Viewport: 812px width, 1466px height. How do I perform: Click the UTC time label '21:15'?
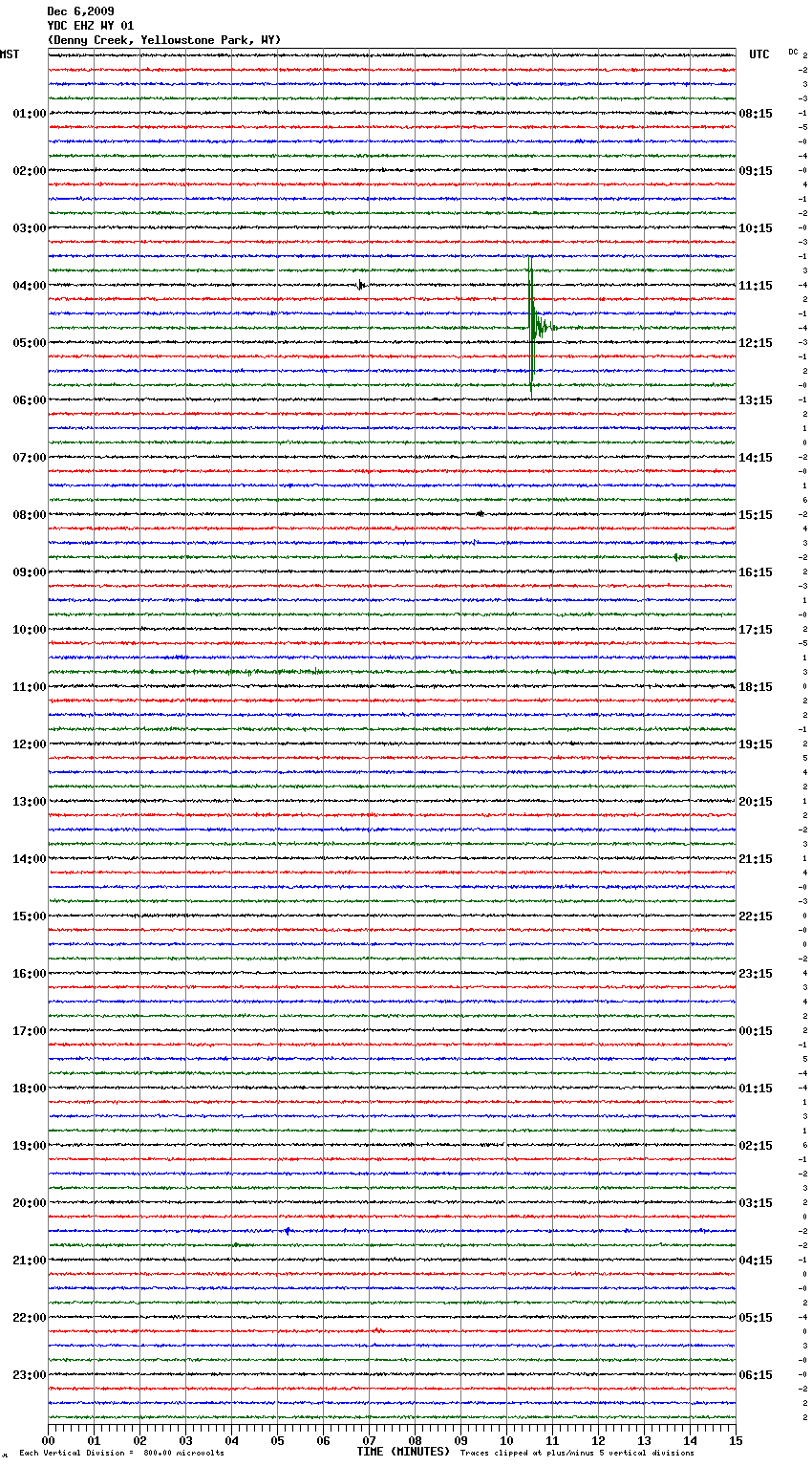point(756,859)
